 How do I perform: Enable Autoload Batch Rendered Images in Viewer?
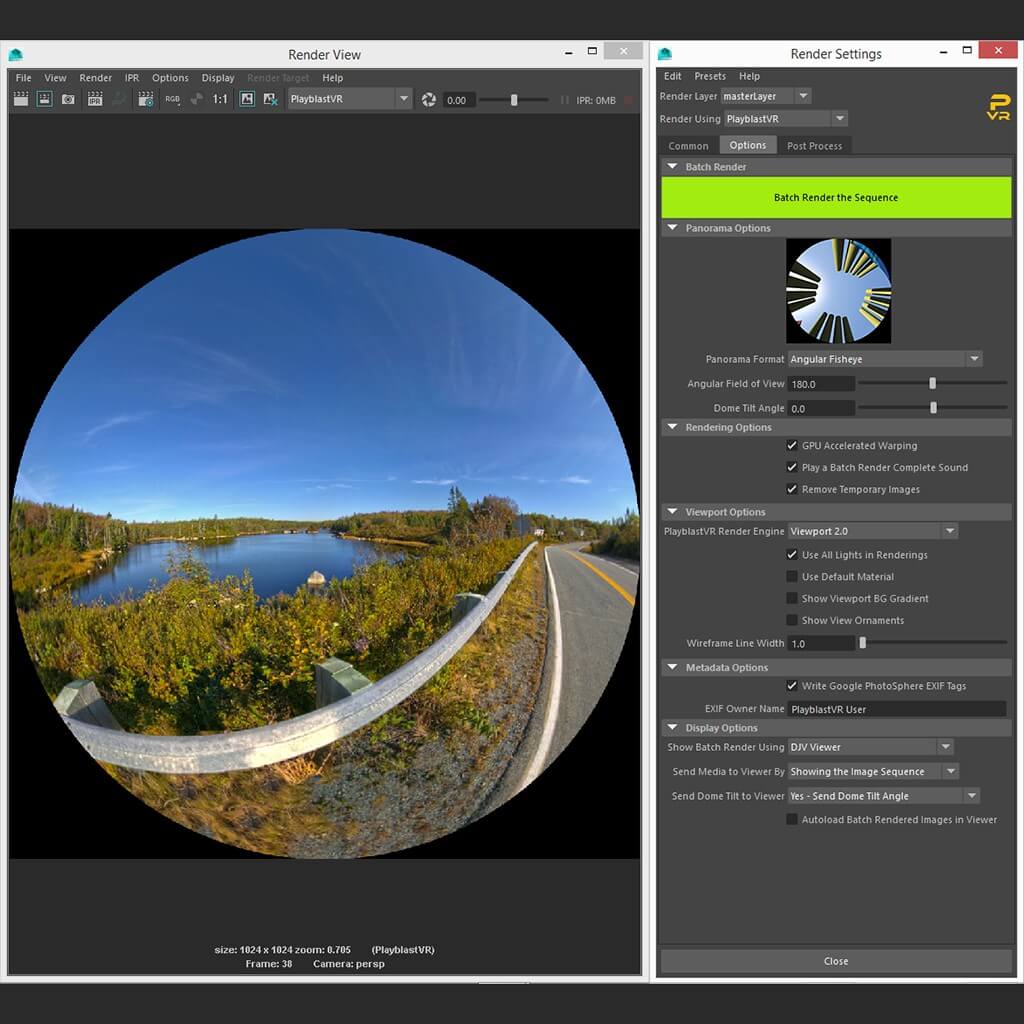[x=792, y=819]
